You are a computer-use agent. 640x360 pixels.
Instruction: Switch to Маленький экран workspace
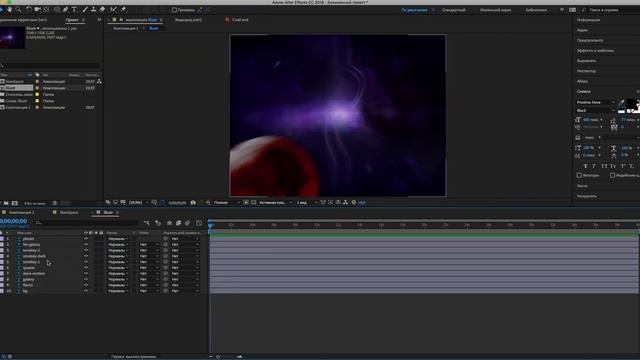coord(495,10)
